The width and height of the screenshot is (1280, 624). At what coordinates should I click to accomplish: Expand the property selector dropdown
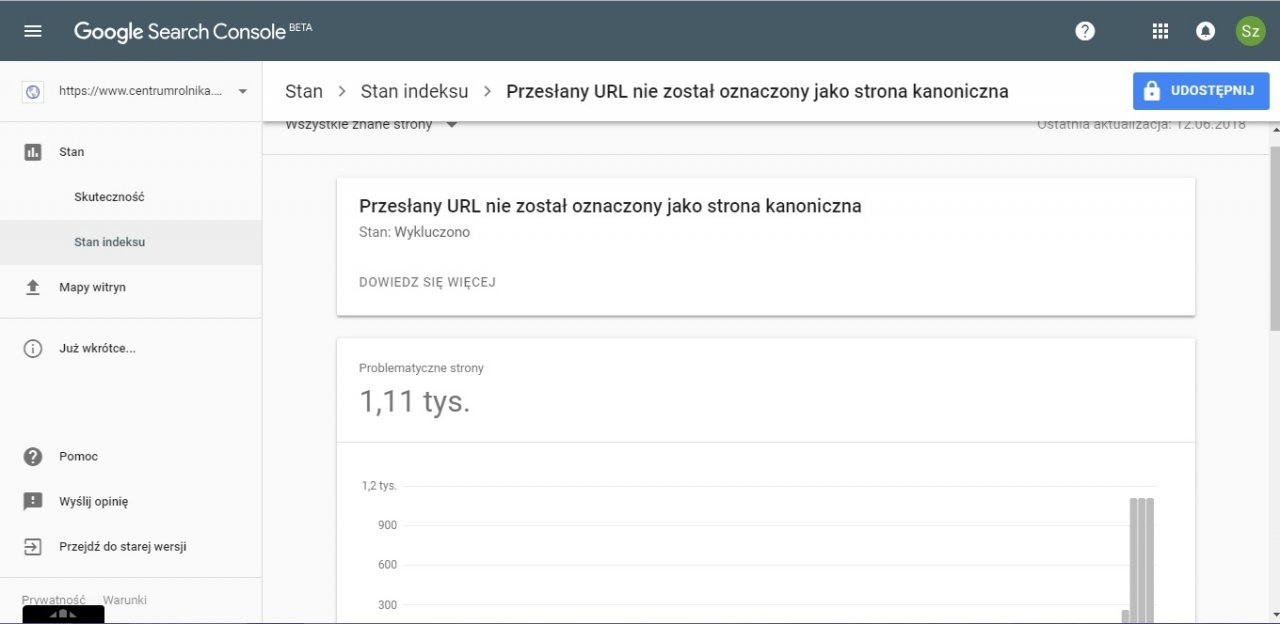pos(243,92)
